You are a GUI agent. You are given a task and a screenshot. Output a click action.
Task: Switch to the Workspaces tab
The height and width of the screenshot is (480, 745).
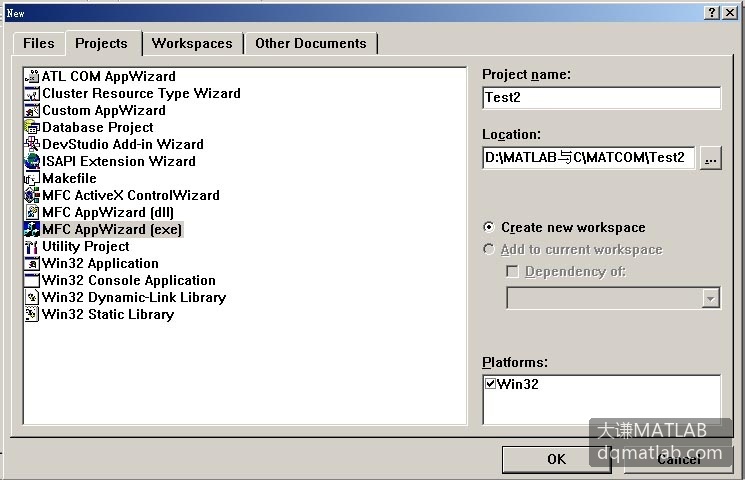click(x=192, y=44)
